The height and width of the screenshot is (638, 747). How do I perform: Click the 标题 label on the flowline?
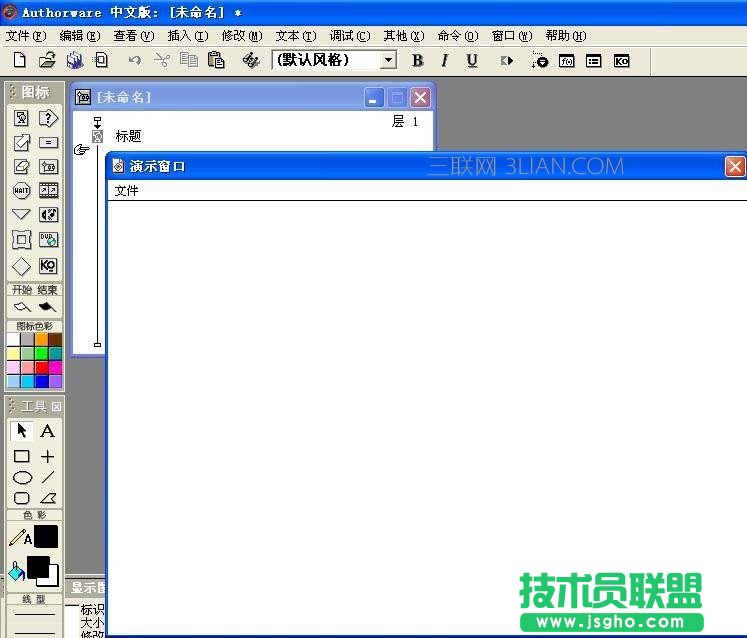pyautogui.click(x=128, y=136)
